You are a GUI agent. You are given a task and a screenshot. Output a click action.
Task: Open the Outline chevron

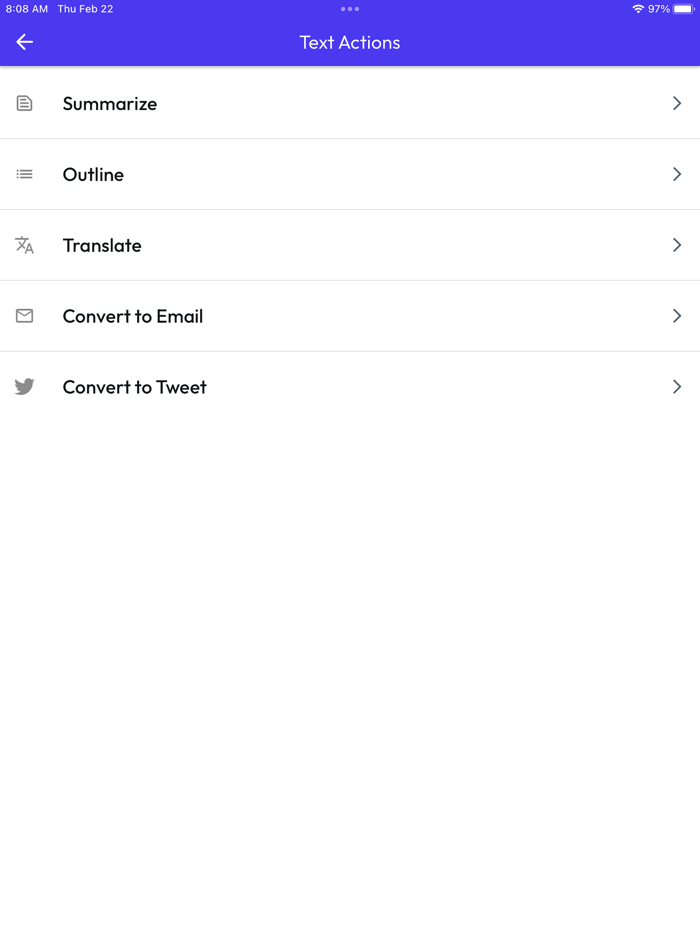(676, 174)
